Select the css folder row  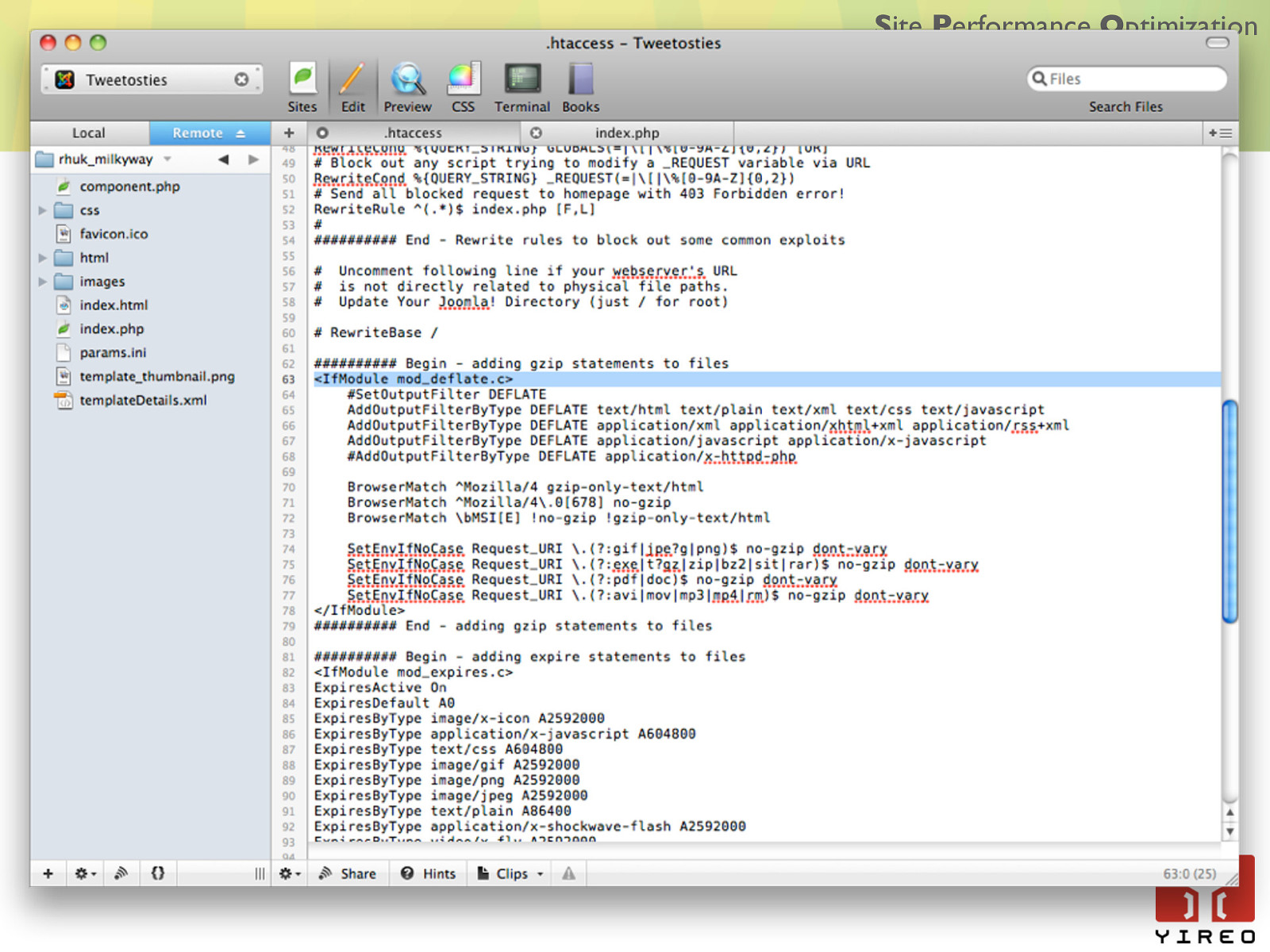click(x=151, y=210)
